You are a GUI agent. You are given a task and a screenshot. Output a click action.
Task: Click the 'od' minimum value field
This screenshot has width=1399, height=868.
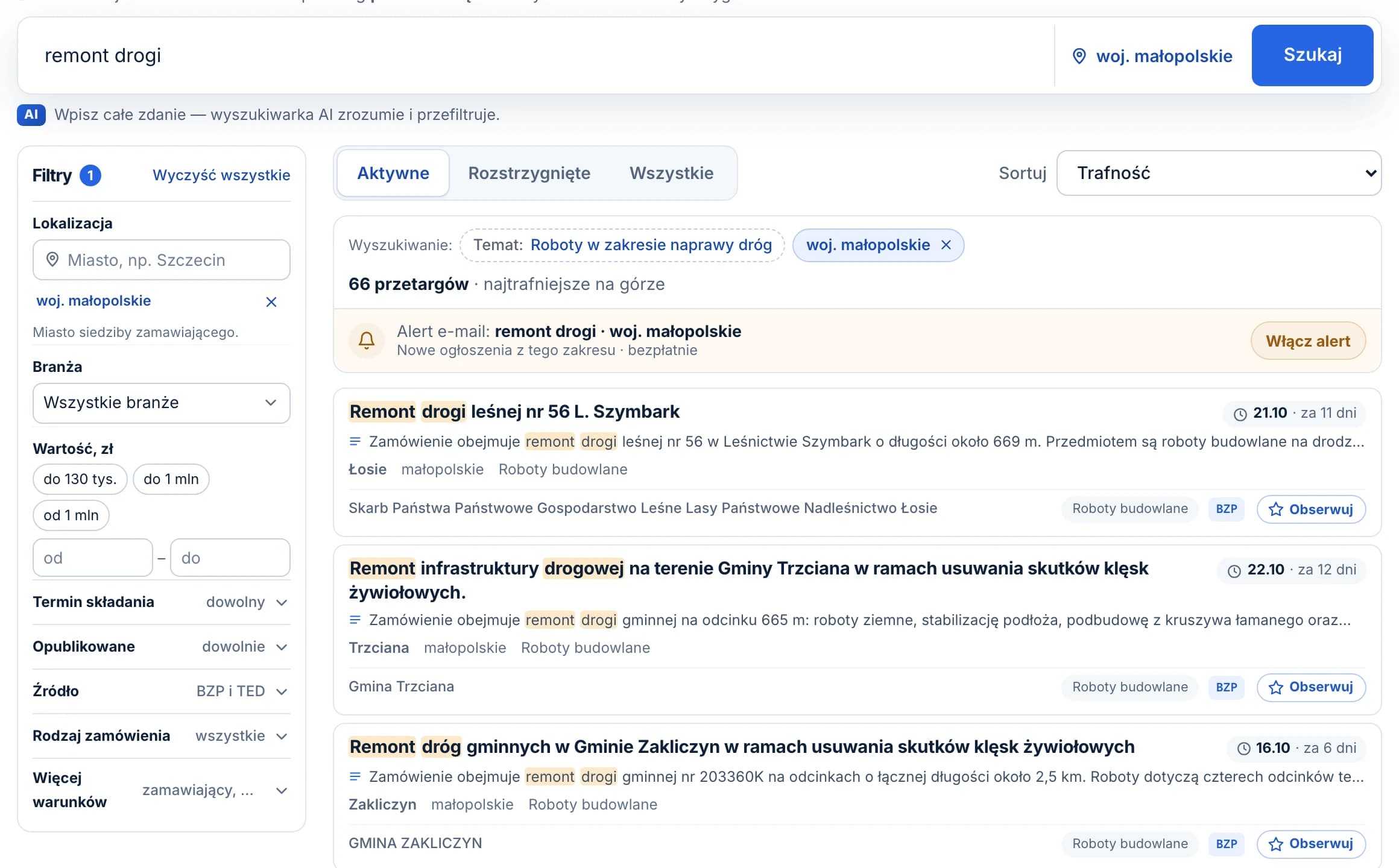(x=93, y=558)
